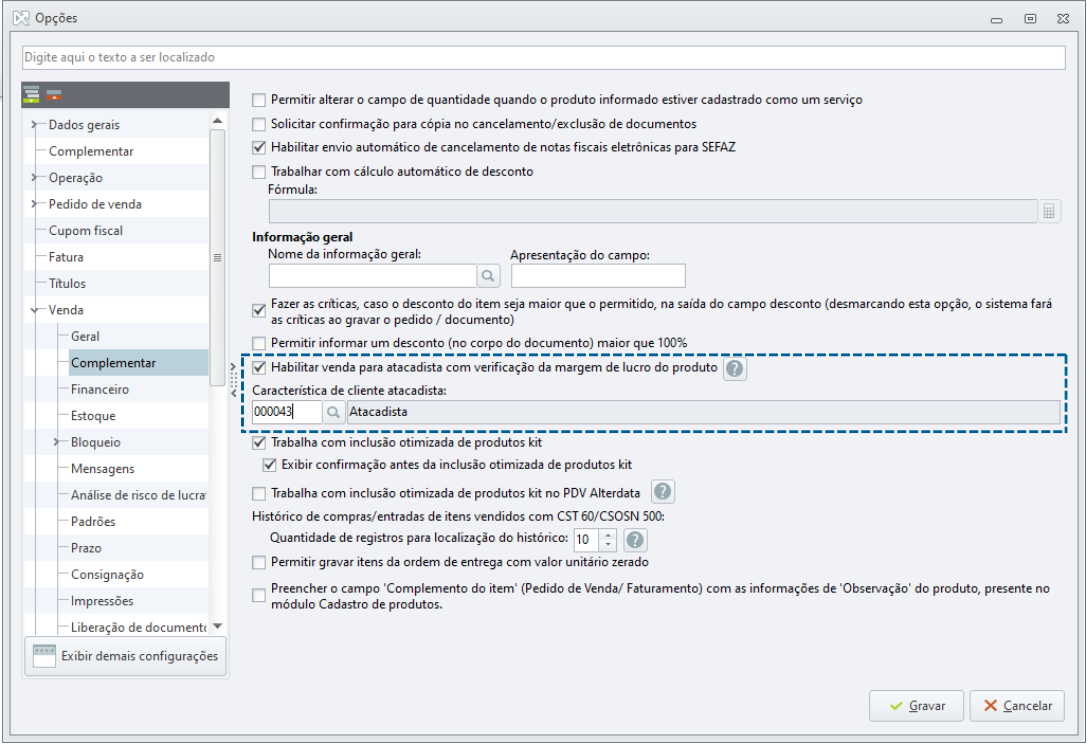Viewport: 1088px width, 744px height.
Task: Click the tree scrollbar up arrow
Action: (217, 121)
